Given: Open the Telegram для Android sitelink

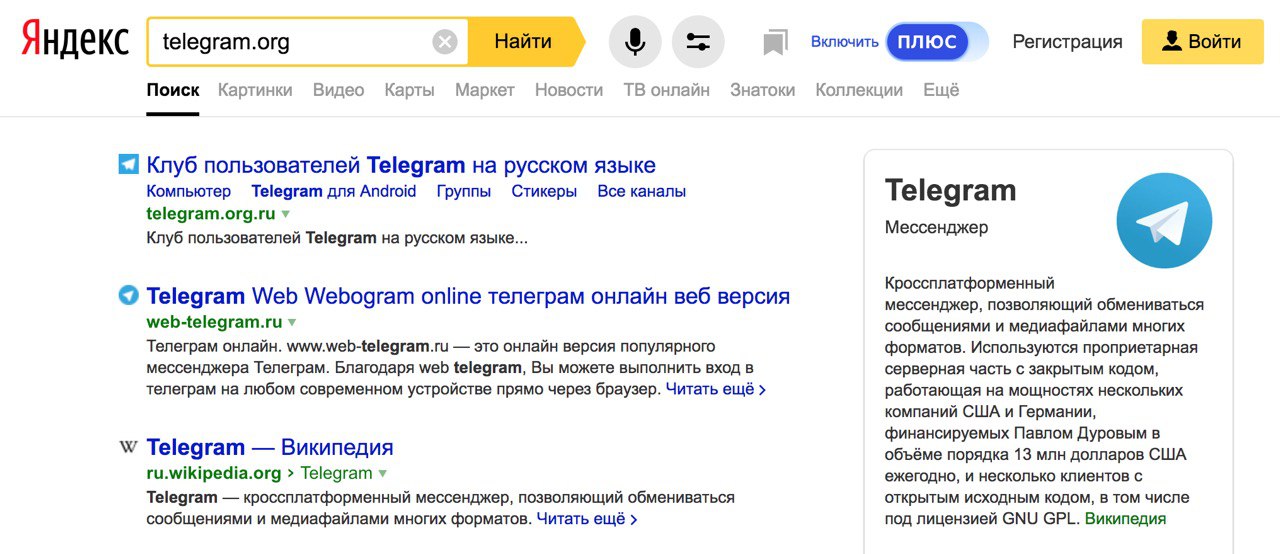Looking at the screenshot, I should coord(334,191).
